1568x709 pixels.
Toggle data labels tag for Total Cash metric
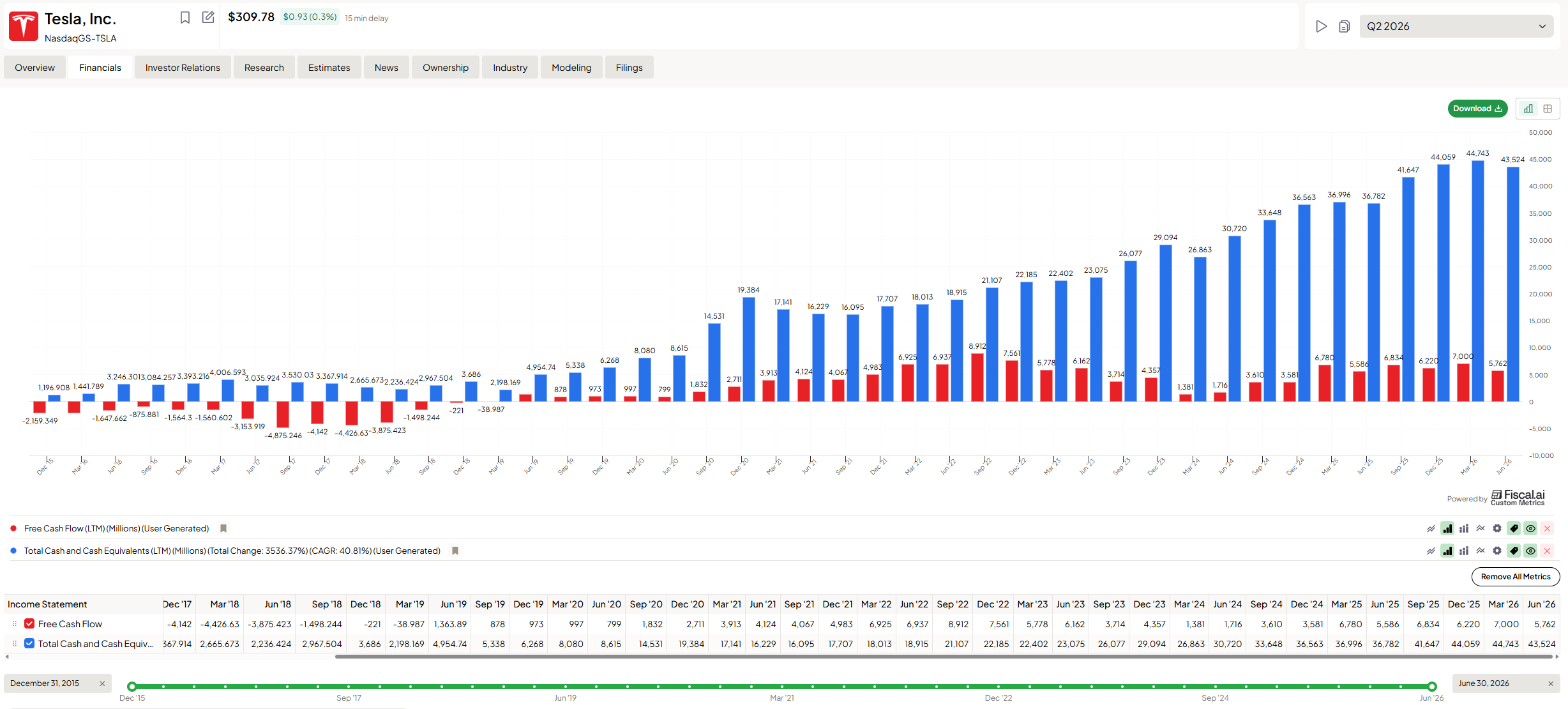tap(1514, 551)
